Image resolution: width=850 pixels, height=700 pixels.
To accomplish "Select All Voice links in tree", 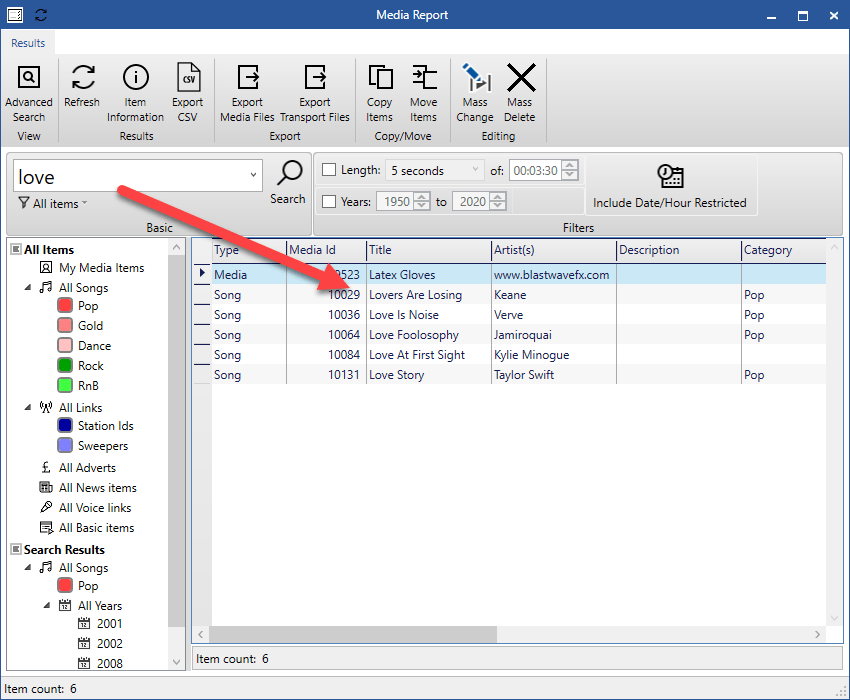I will tap(95, 508).
